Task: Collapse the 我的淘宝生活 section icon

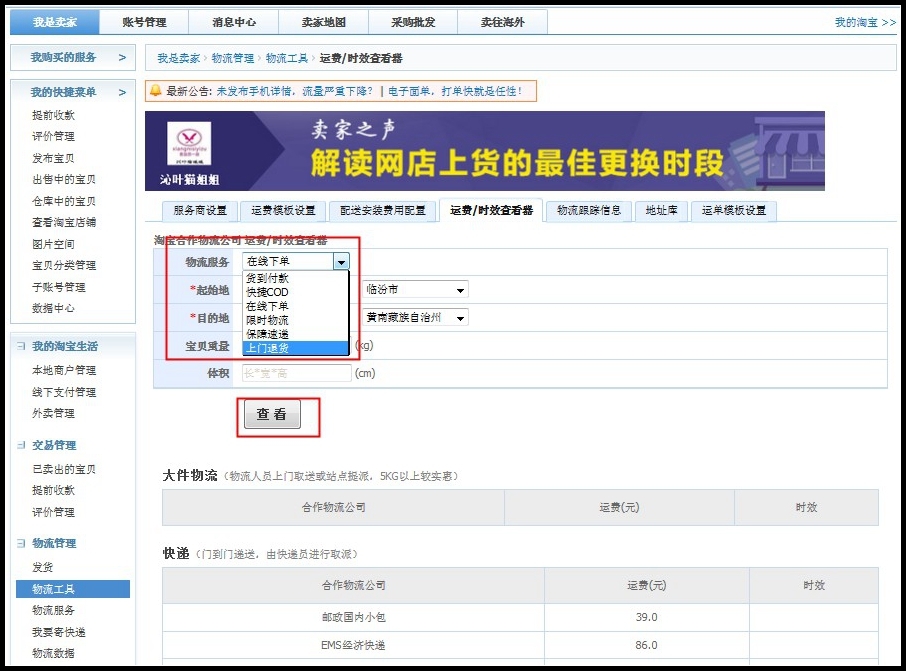Action: tap(21, 346)
